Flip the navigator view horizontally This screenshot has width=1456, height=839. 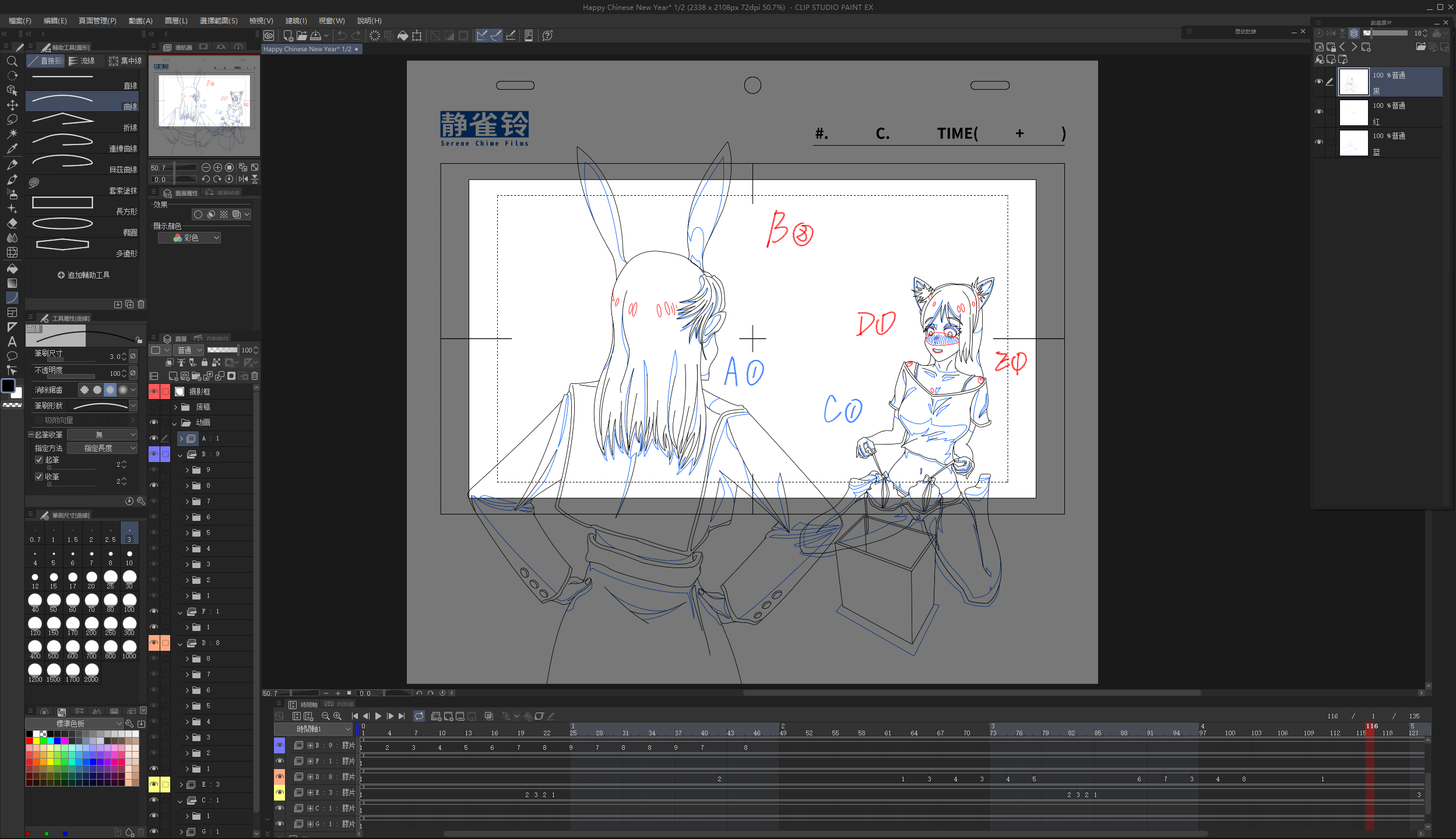coord(243,179)
